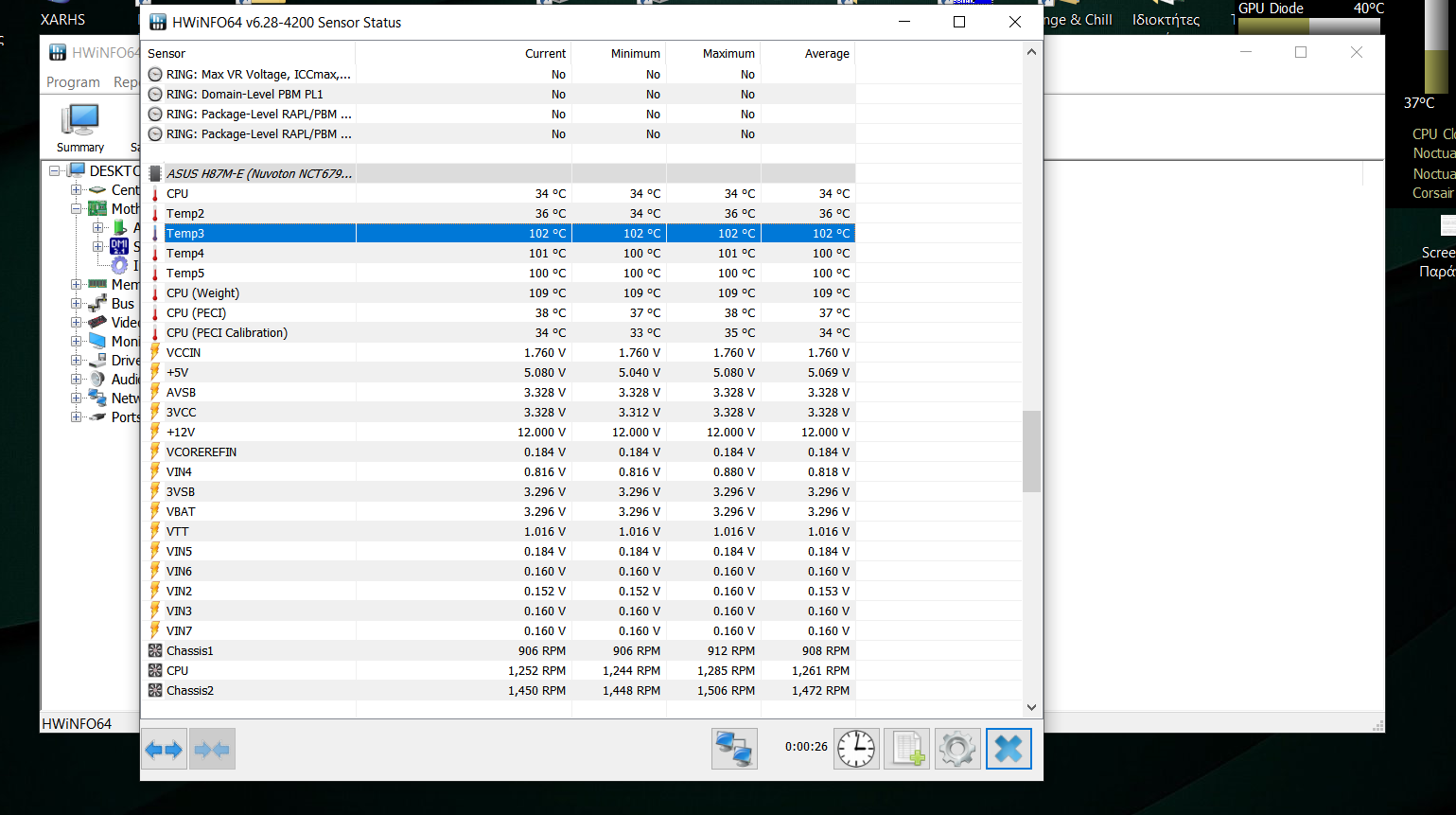Collapse the DESKTOP root tree node
1456x815 pixels.
(55, 170)
